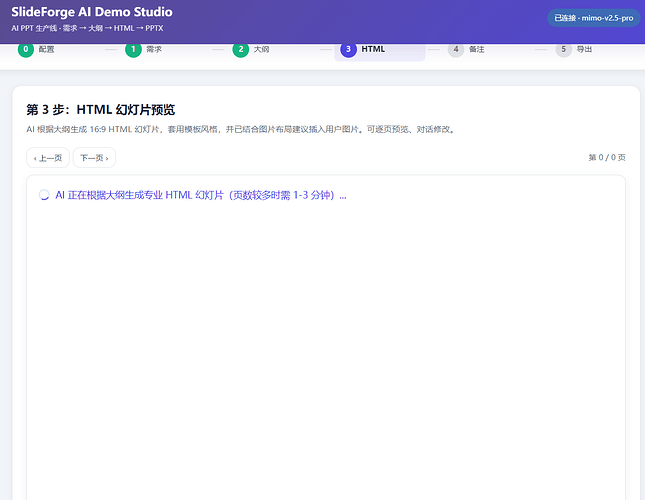Go to step 0 配置

tap(36, 49)
